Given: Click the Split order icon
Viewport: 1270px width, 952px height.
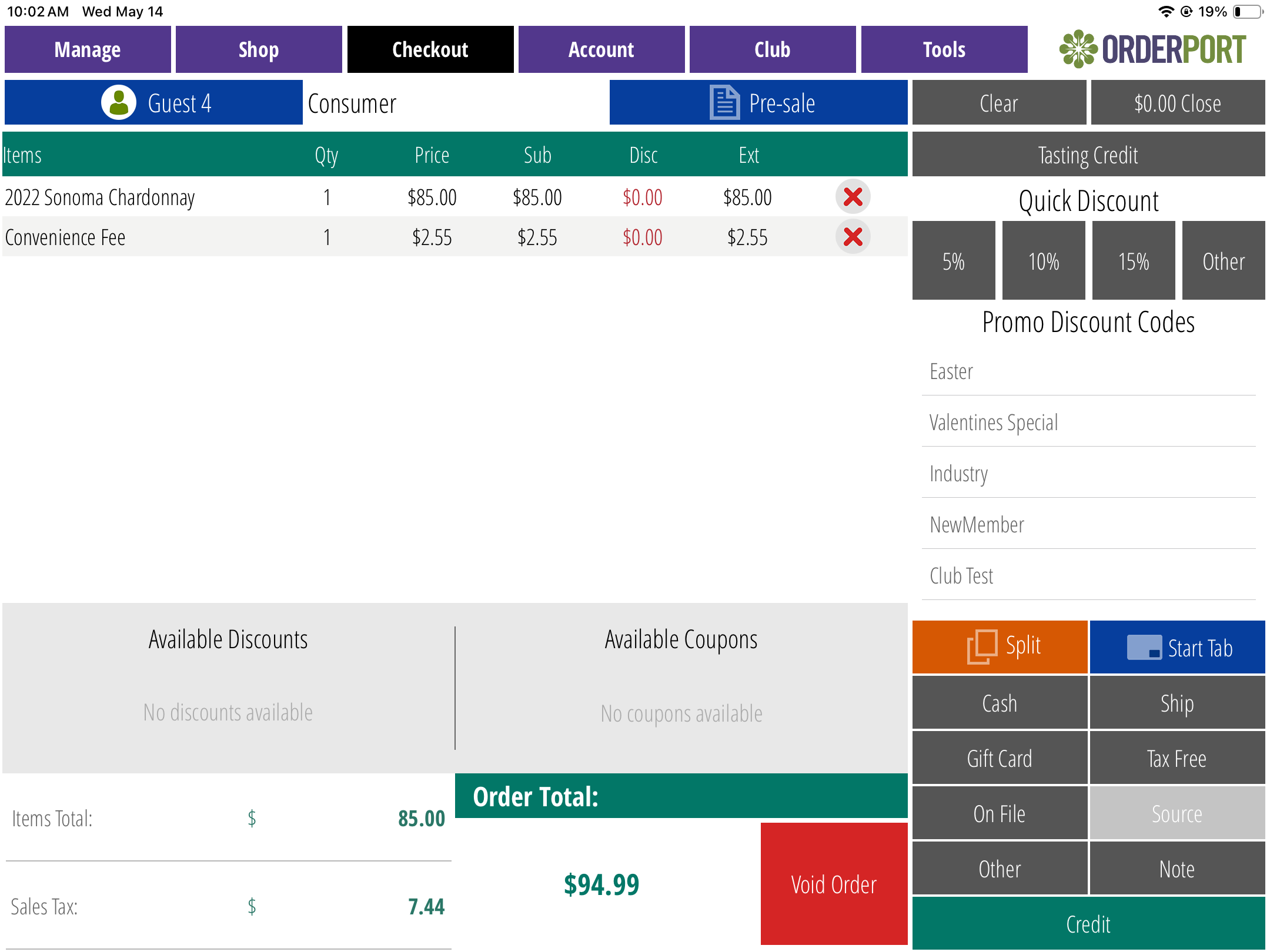Looking at the screenshot, I should (x=982, y=646).
